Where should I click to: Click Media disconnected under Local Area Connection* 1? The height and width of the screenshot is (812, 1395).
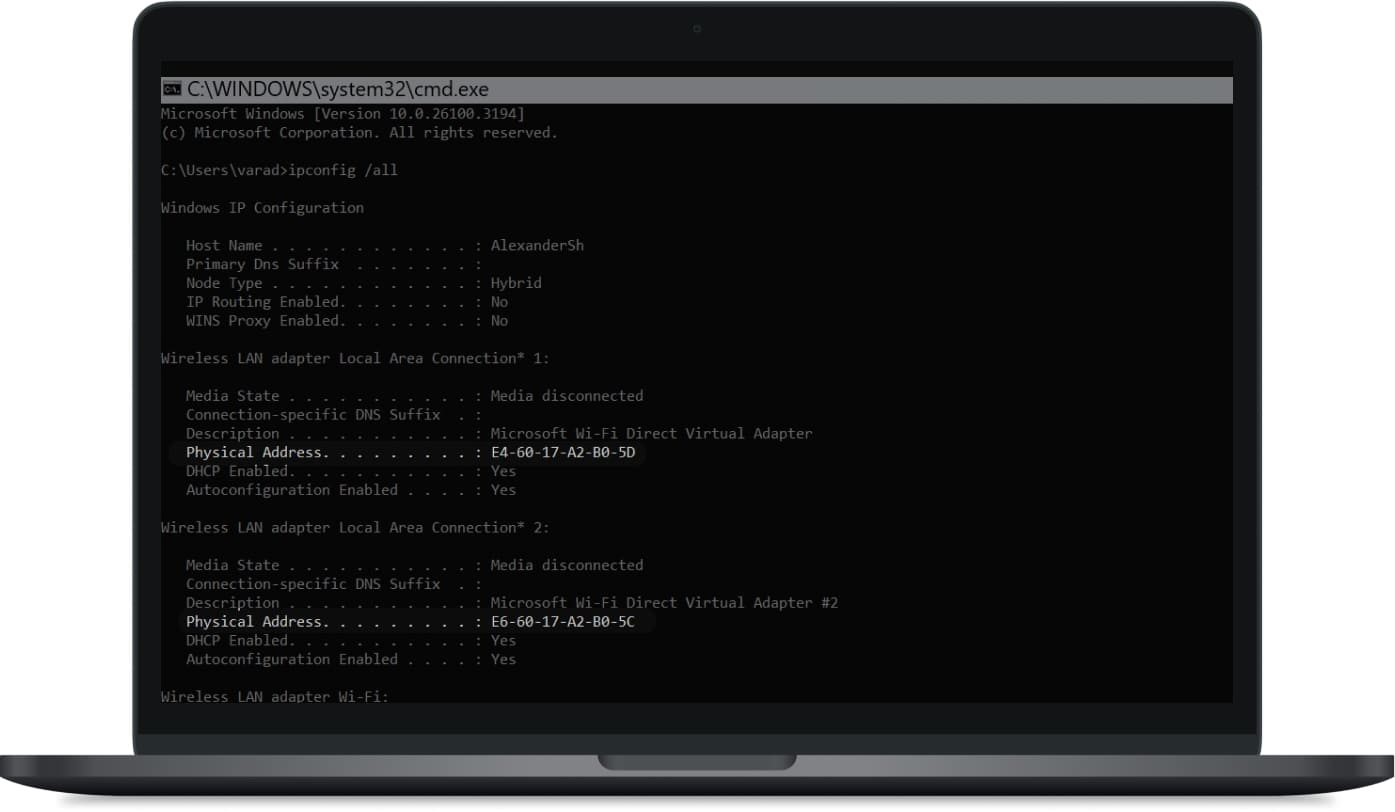coord(566,396)
